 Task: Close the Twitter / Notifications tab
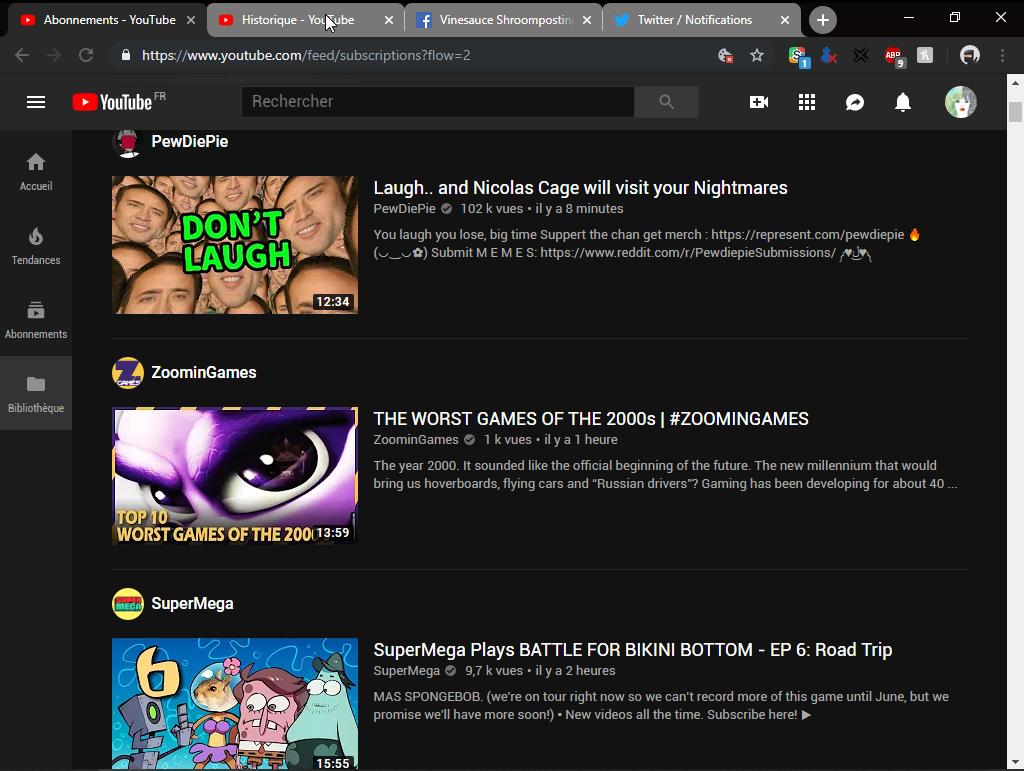[785, 20]
